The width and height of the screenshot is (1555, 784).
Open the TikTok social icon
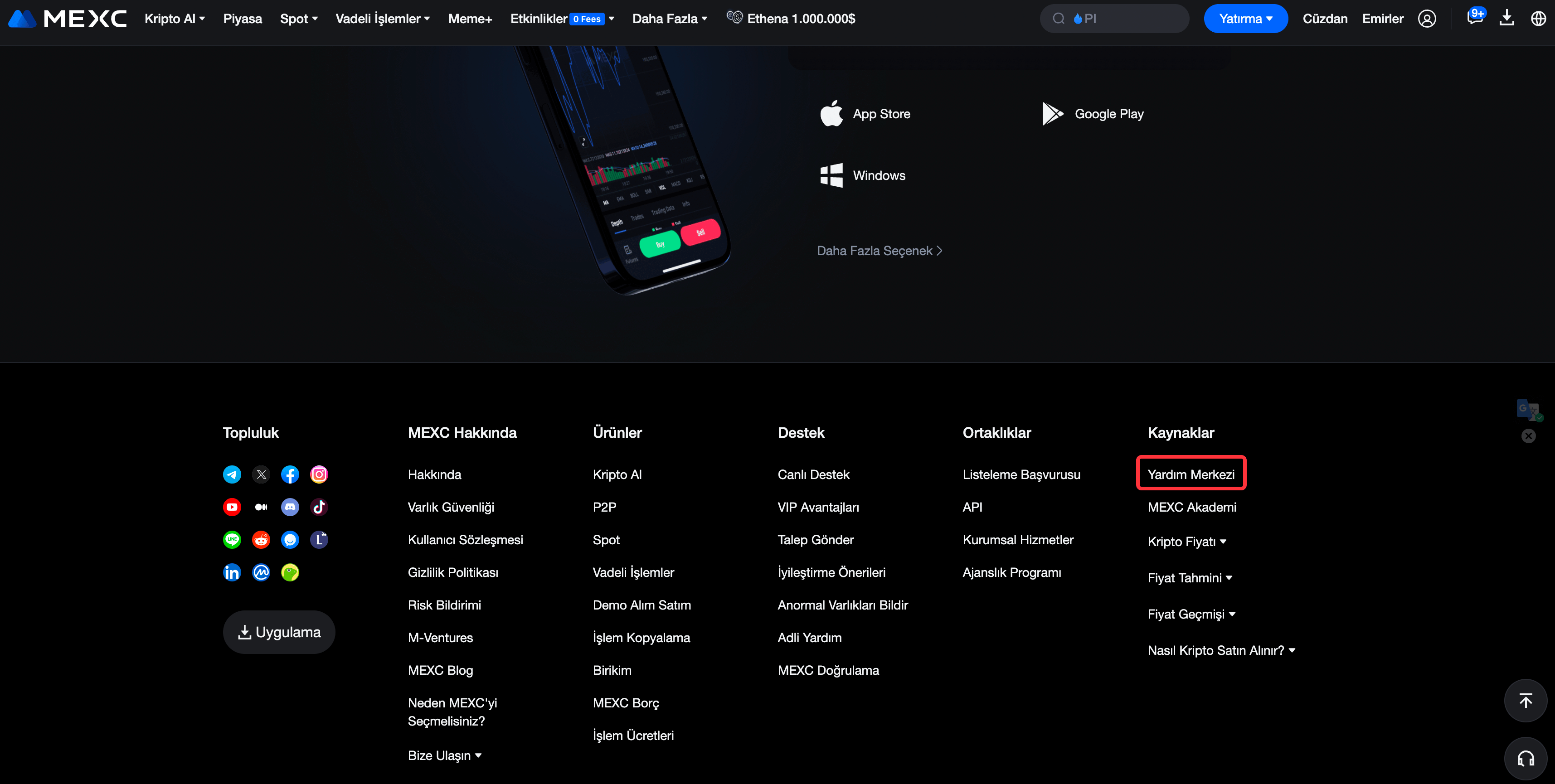pos(319,507)
